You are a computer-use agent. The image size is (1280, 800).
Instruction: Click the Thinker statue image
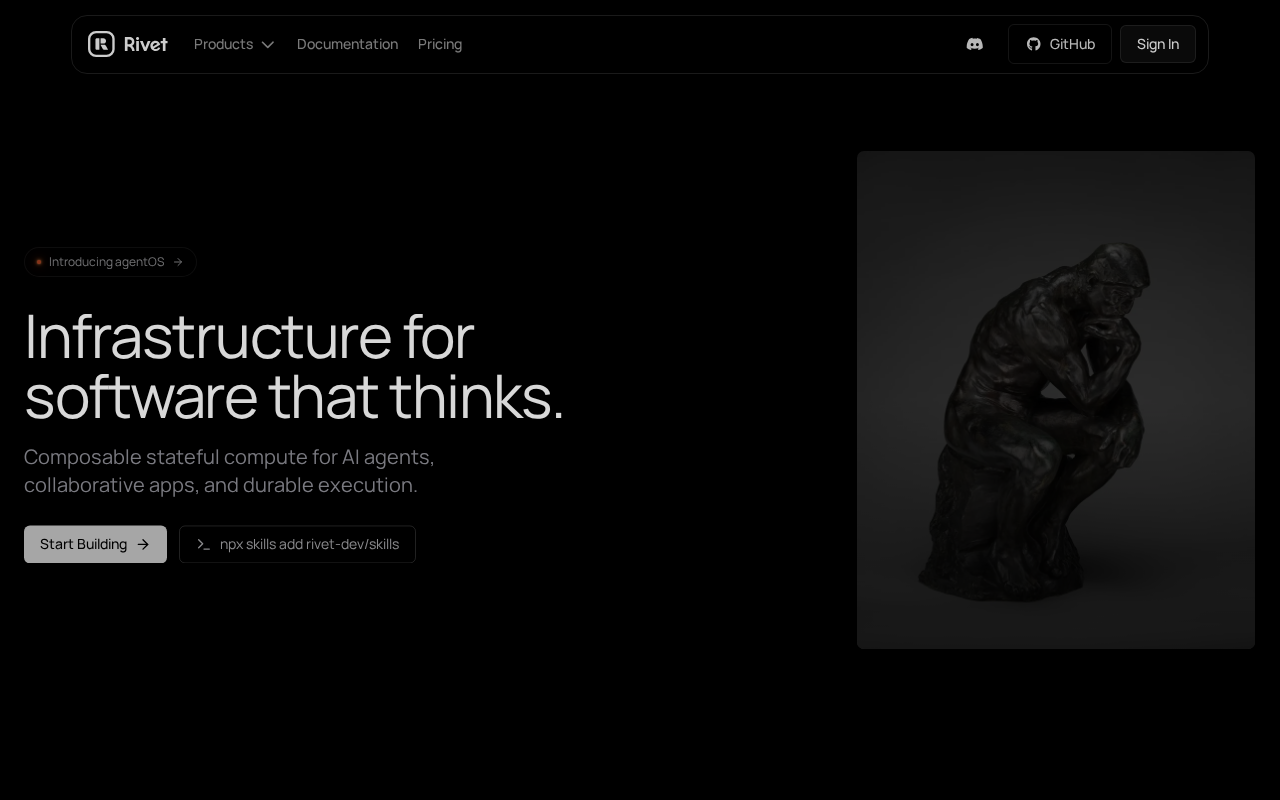coord(1056,400)
